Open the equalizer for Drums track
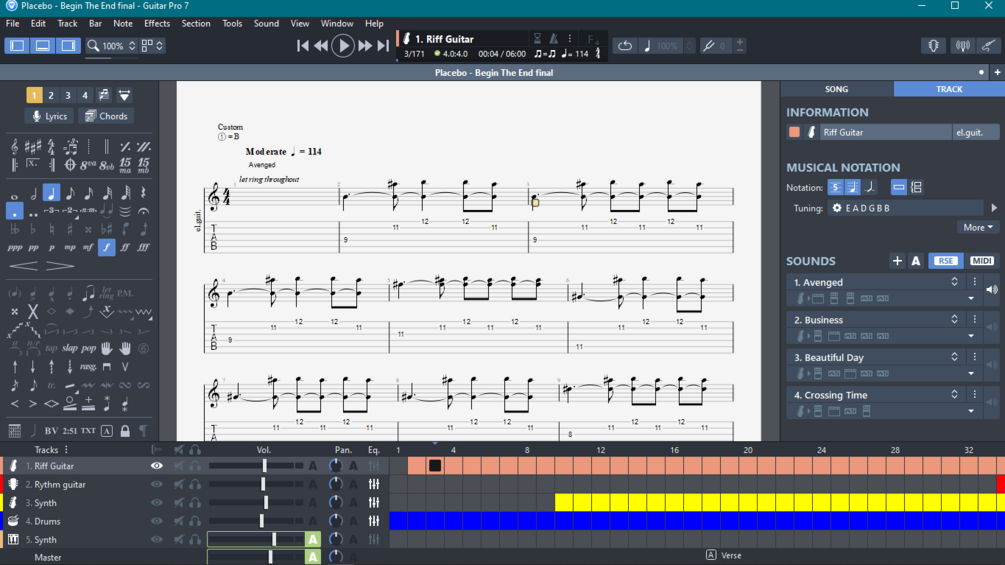 point(374,521)
